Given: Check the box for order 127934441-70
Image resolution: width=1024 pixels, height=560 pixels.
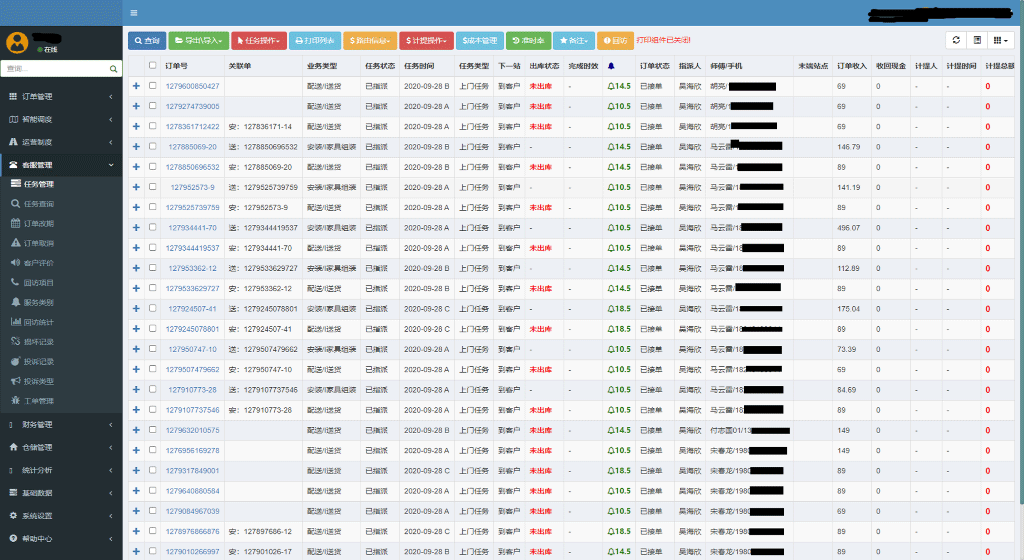Looking at the screenshot, I should coord(152,227).
